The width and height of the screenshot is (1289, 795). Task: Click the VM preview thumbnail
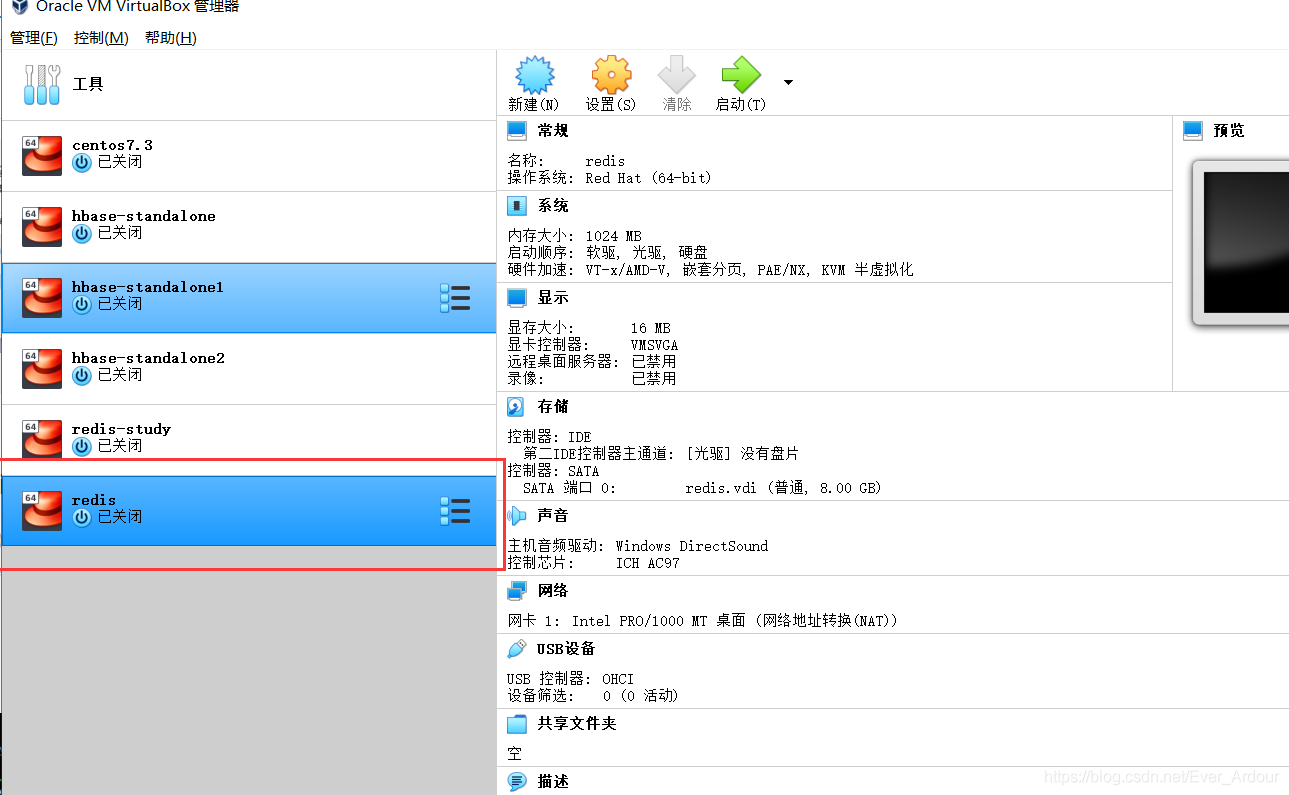[x=1240, y=242]
